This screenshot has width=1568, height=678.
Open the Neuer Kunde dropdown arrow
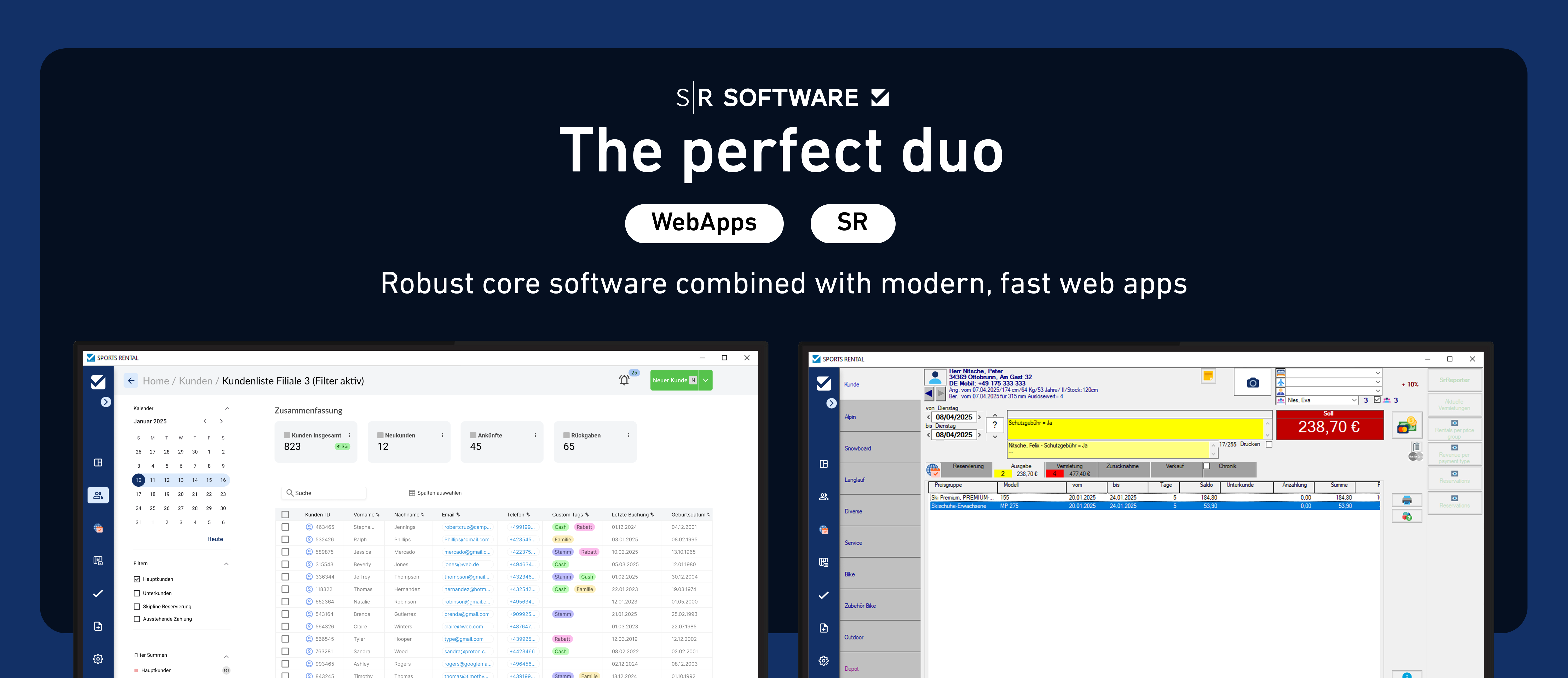click(x=706, y=380)
